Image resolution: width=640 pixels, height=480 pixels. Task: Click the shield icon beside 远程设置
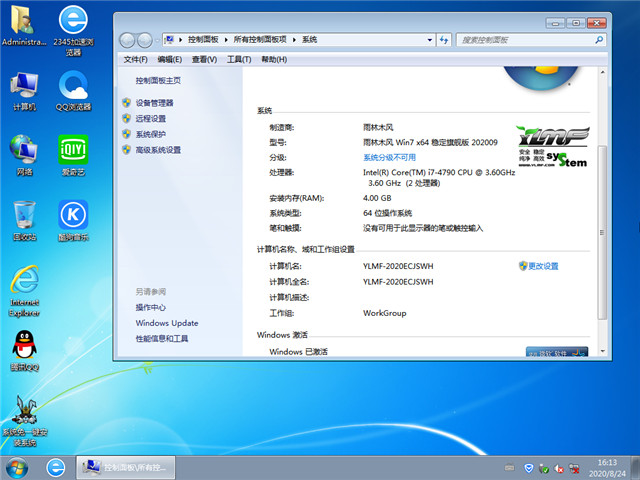click(127, 118)
